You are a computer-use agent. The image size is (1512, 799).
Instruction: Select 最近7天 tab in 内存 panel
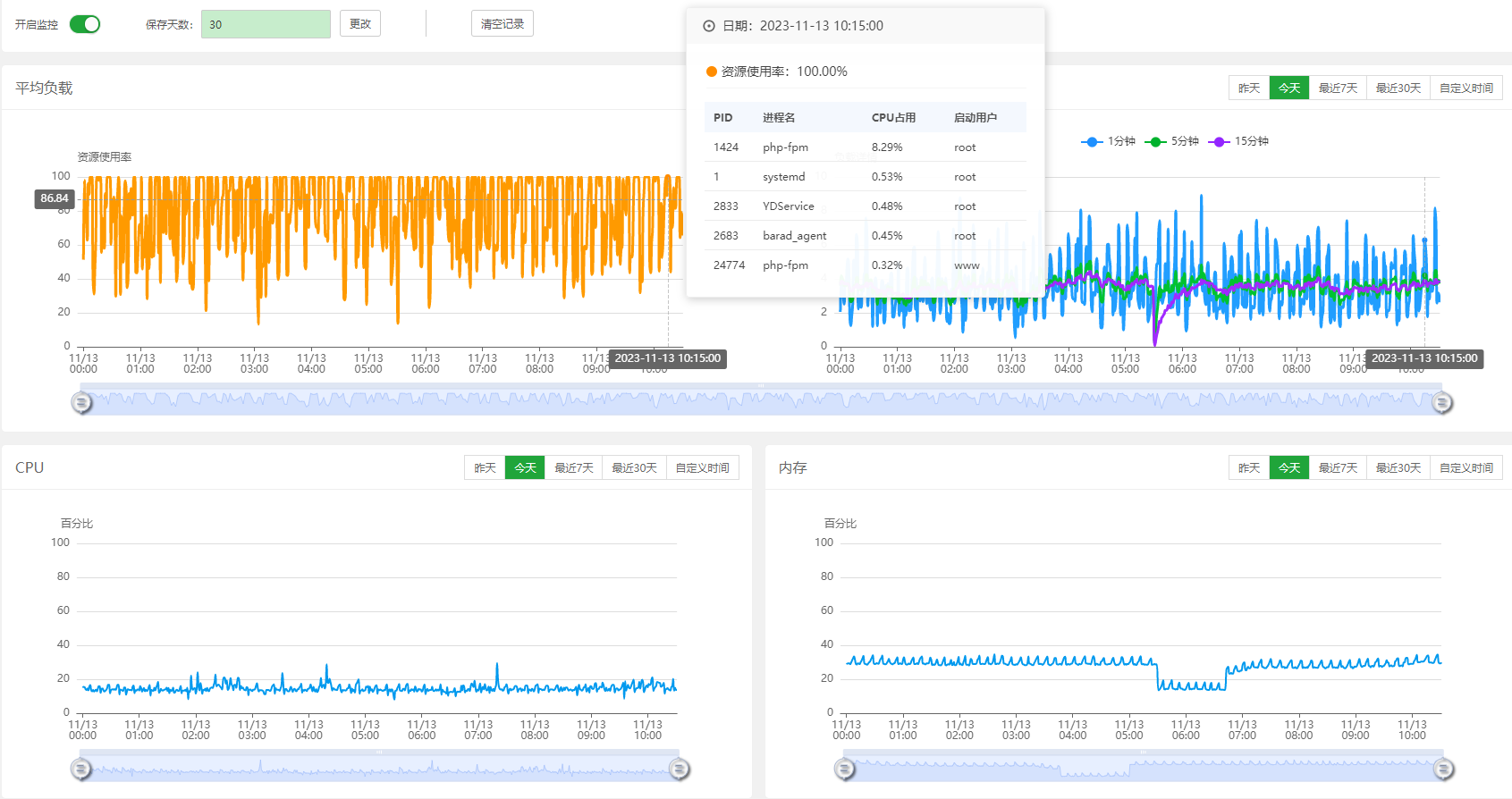[x=1338, y=467]
